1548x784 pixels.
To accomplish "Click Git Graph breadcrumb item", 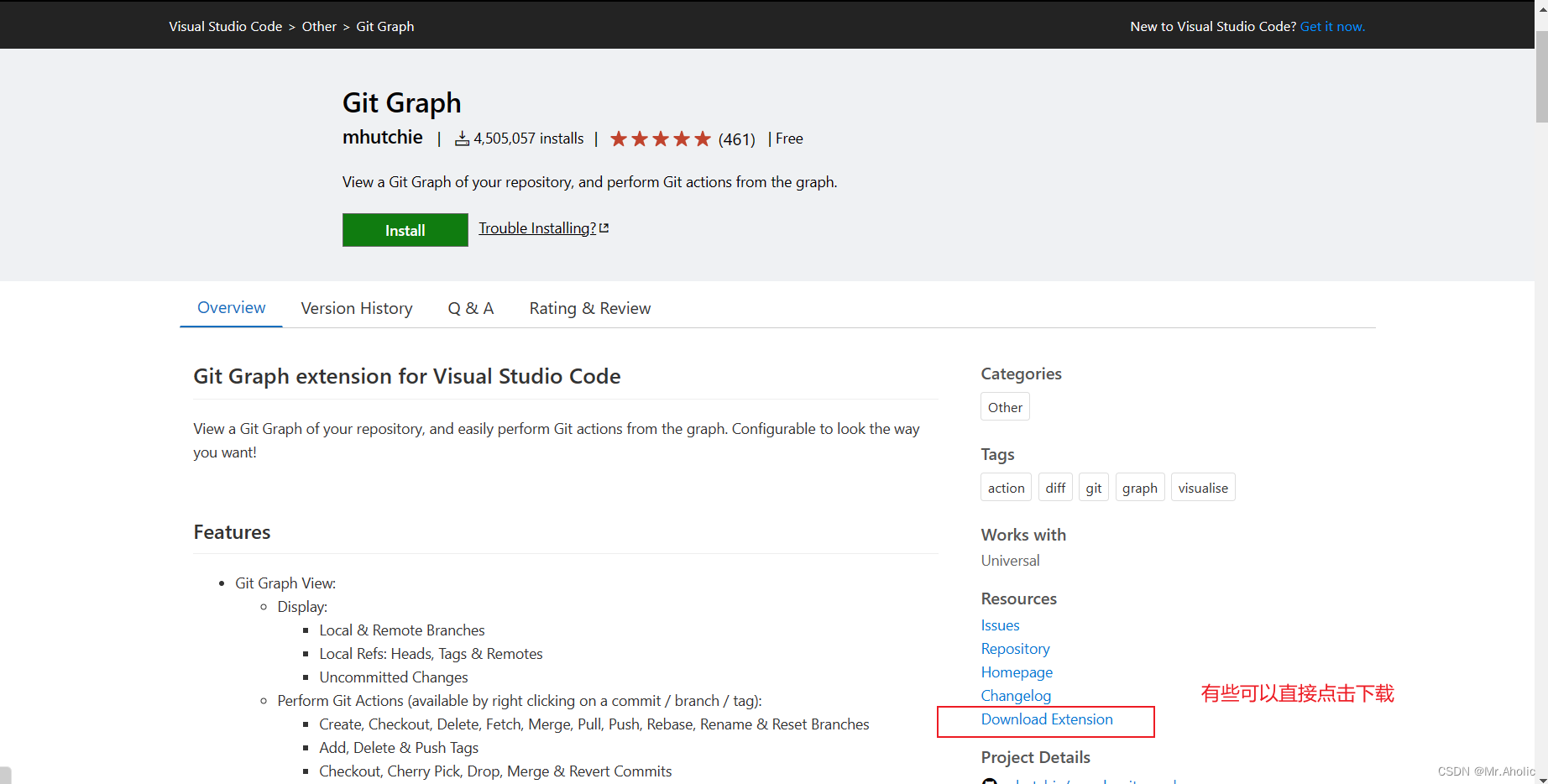I will (385, 26).
